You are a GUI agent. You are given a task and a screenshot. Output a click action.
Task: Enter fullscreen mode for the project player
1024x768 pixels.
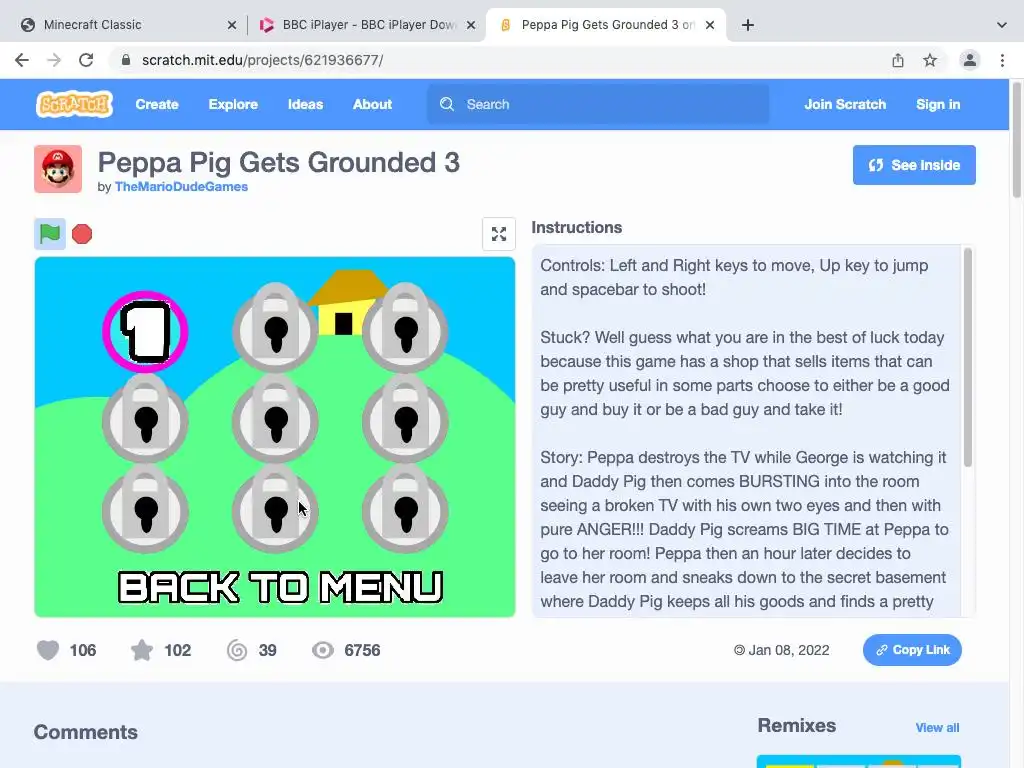click(x=499, y=234)
